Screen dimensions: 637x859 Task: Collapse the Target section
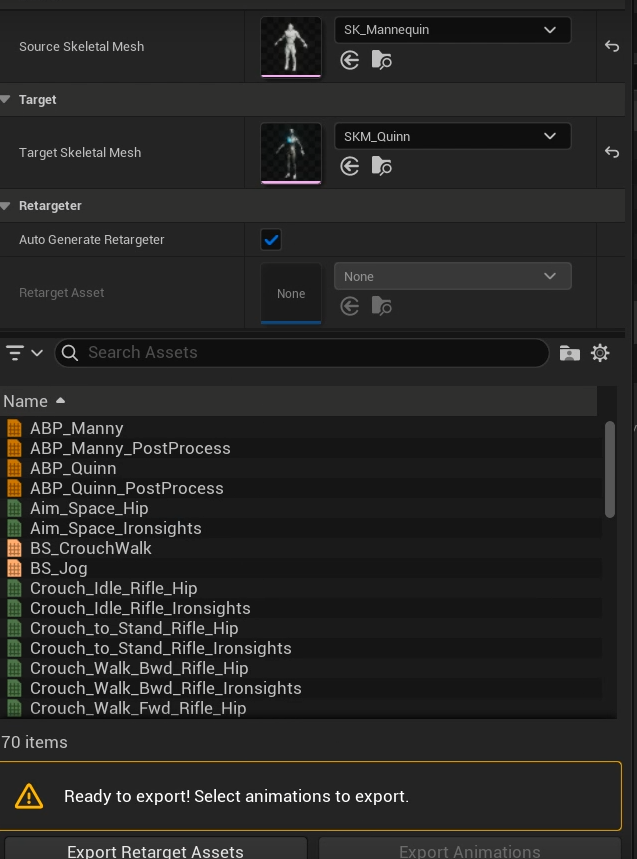(x=5, y=100)
